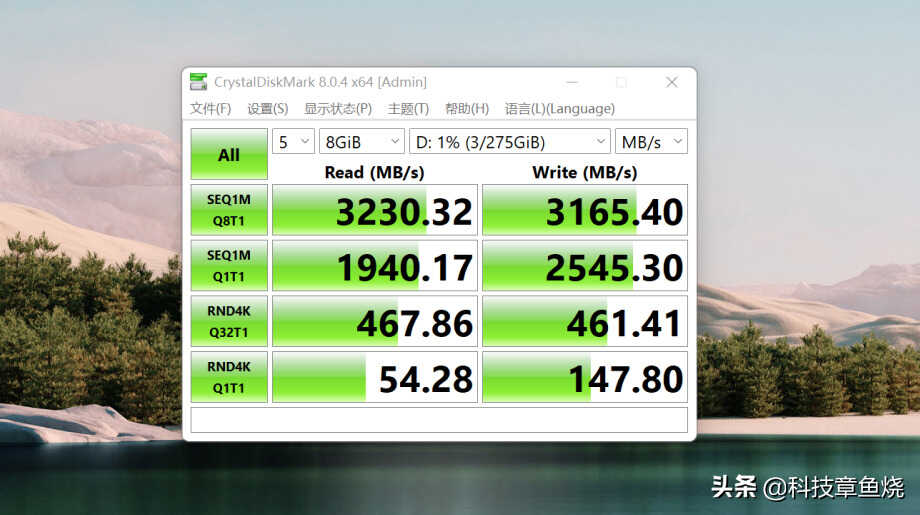Select the 467.86 read result
The height and width of the screenshot is (515, 920).
point(375,321)
